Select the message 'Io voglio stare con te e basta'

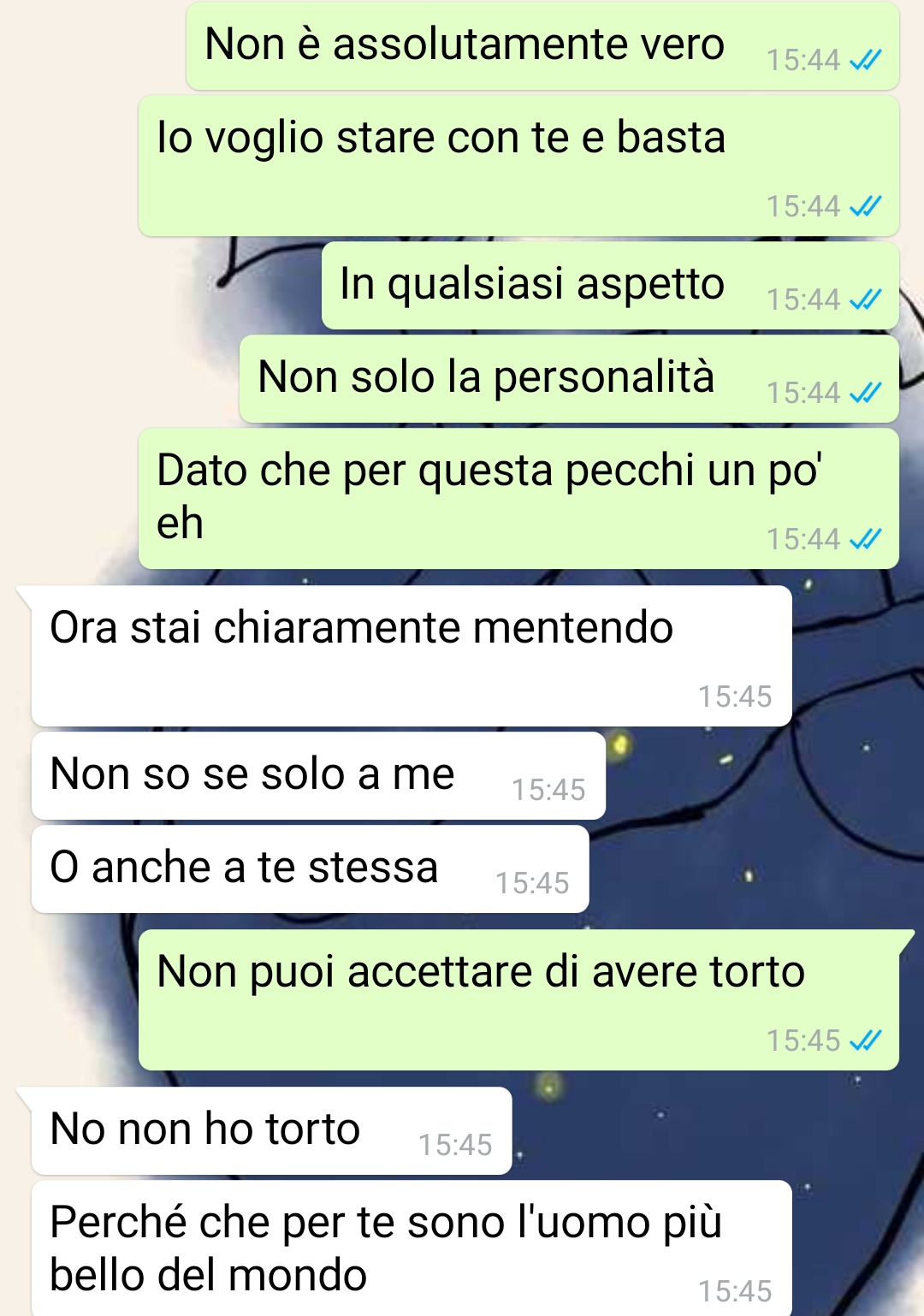tap(518, 166)
